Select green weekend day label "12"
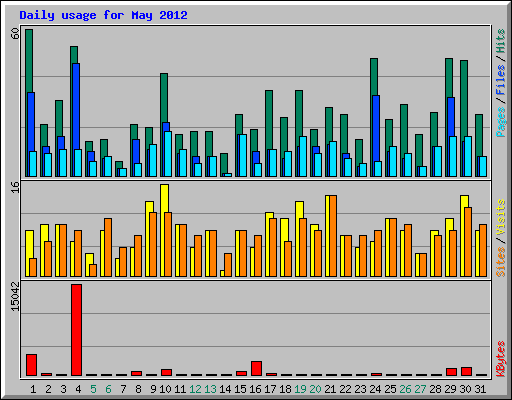This screenshot has width=512, height=400. (x=195, y=389)
